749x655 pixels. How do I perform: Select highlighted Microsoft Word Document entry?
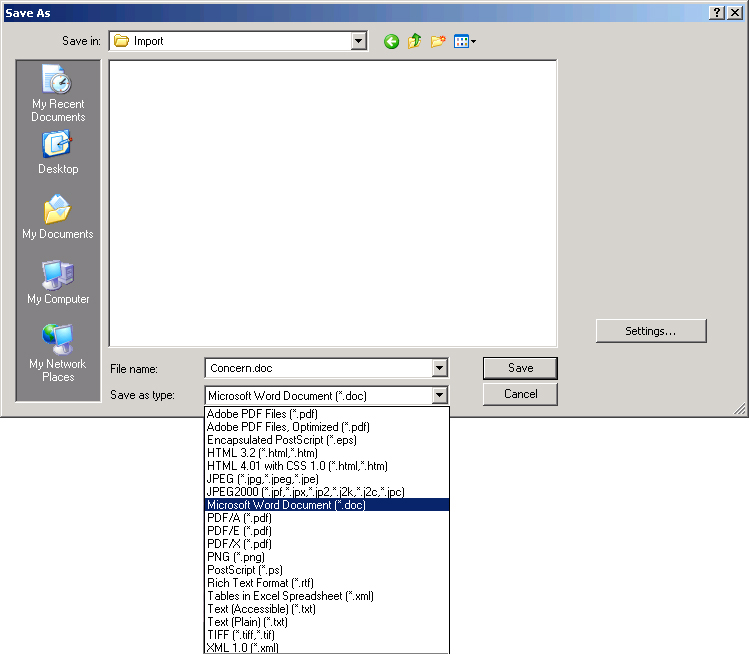[x=327, y=505]
